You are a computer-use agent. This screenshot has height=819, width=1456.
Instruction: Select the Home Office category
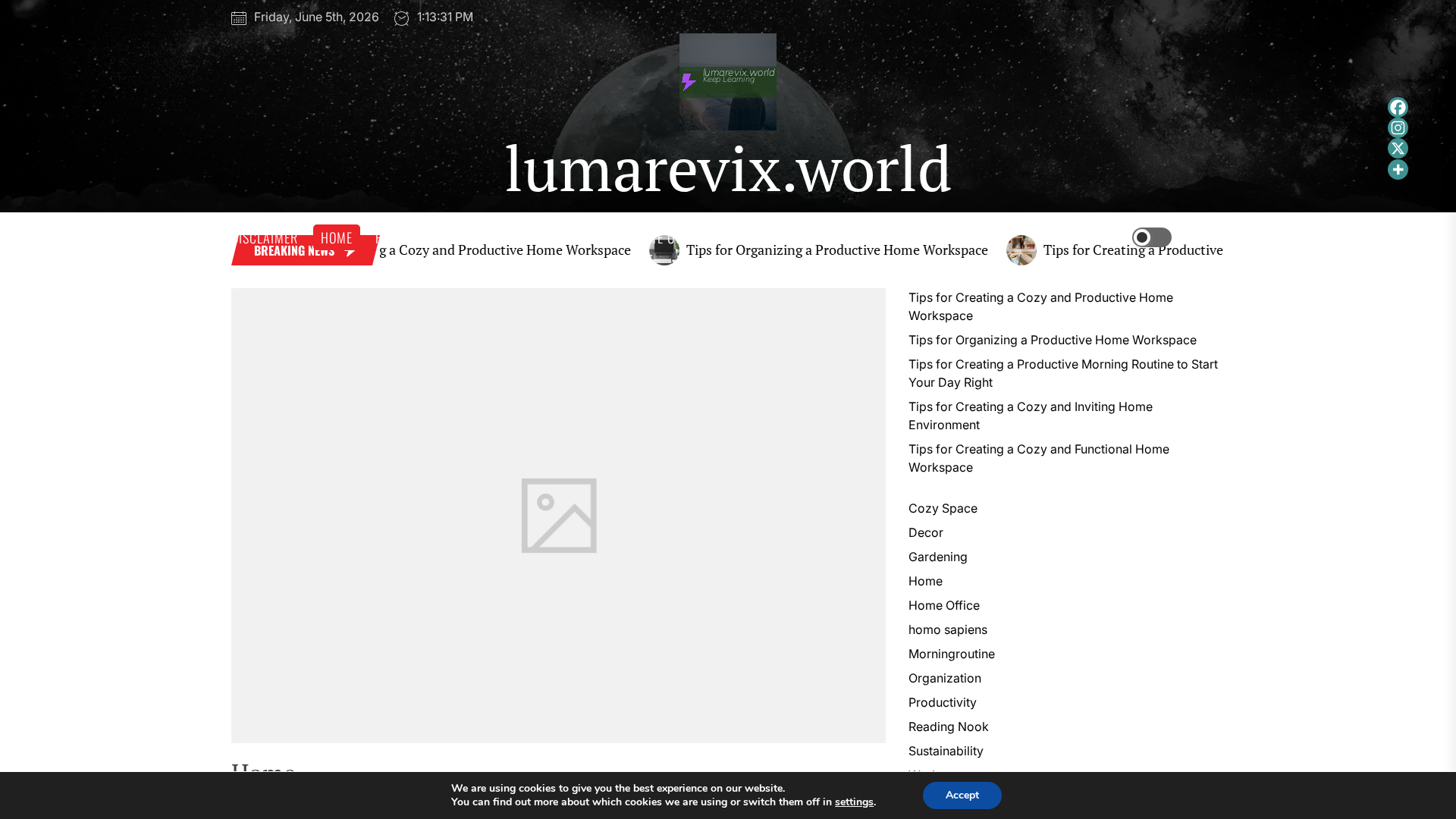[944, 605]
